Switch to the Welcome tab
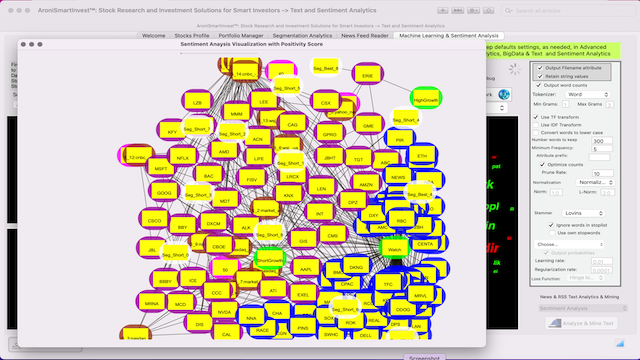Image resolution: width=640 pixels, height=360 pixels. tap(153, 36)
